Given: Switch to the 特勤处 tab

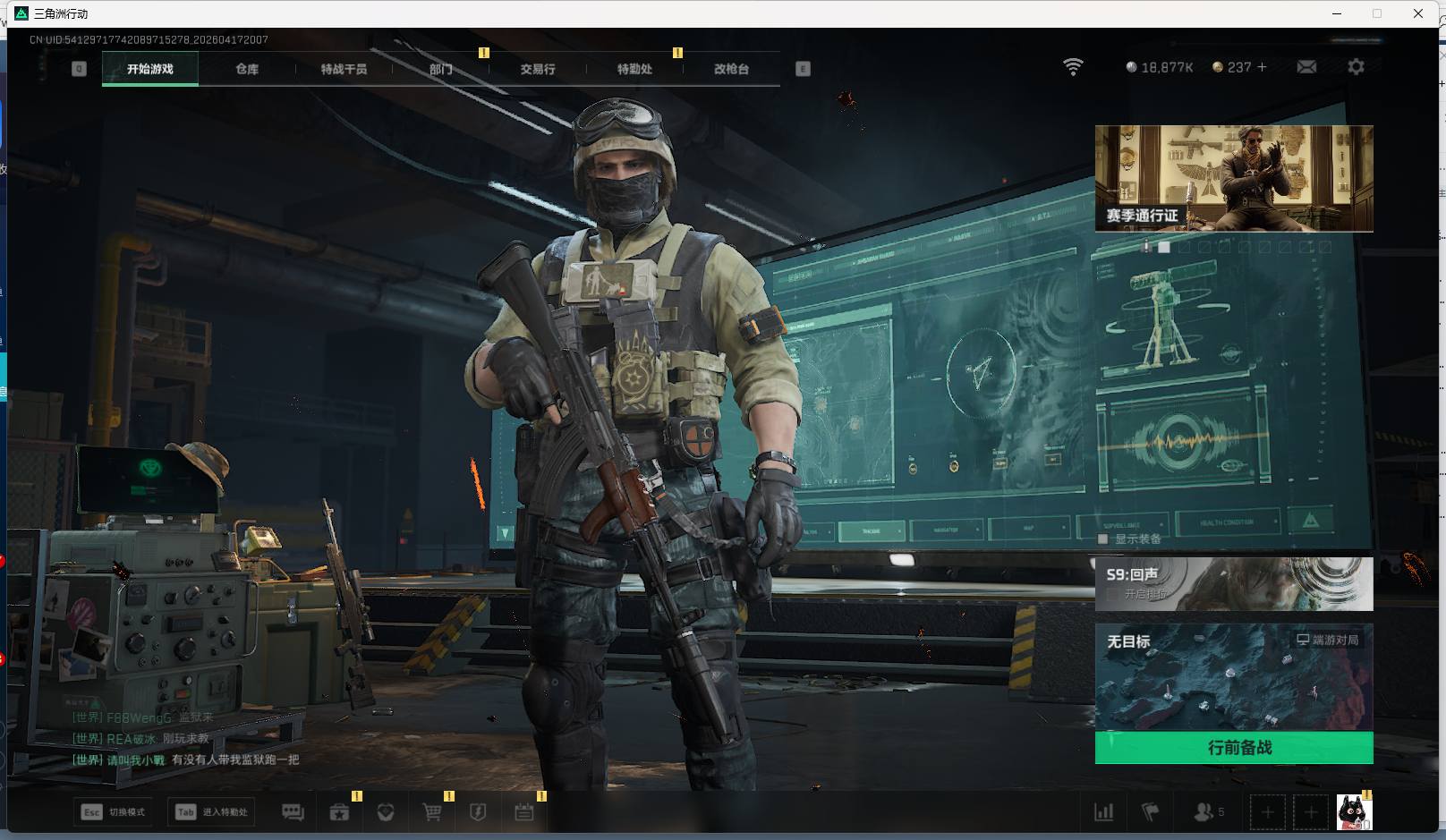Looking at the screenshot, I should [x=634, y=69].
